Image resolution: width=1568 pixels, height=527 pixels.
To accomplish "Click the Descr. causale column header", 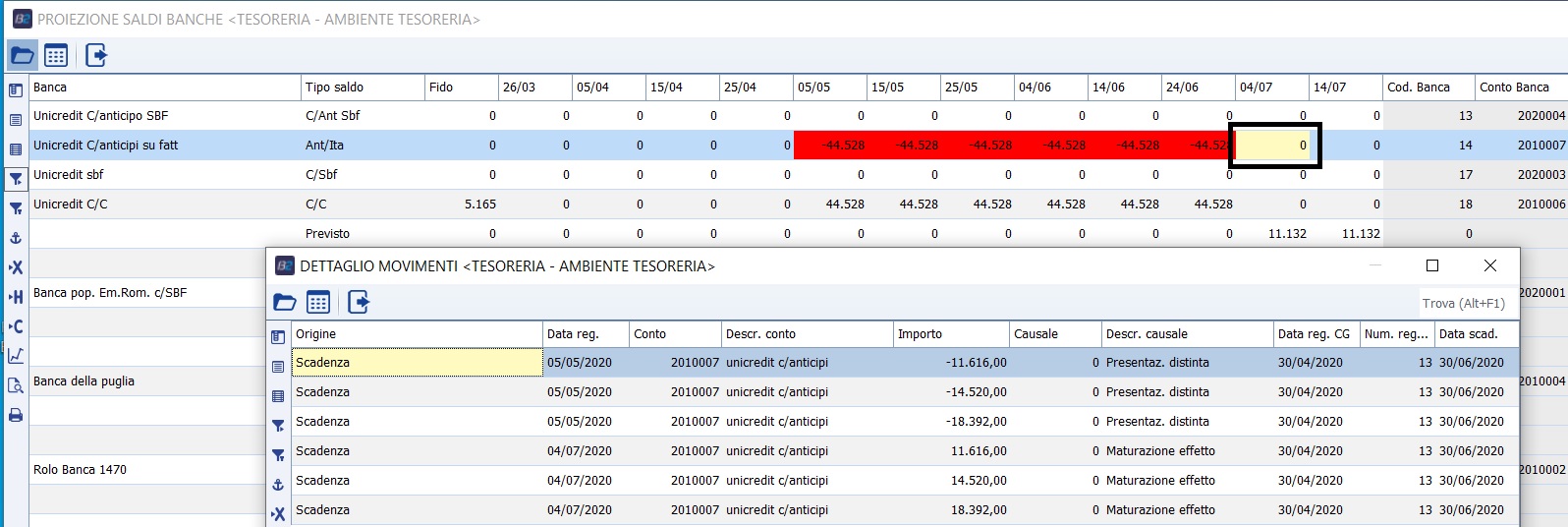I will tap(1185, 334).
